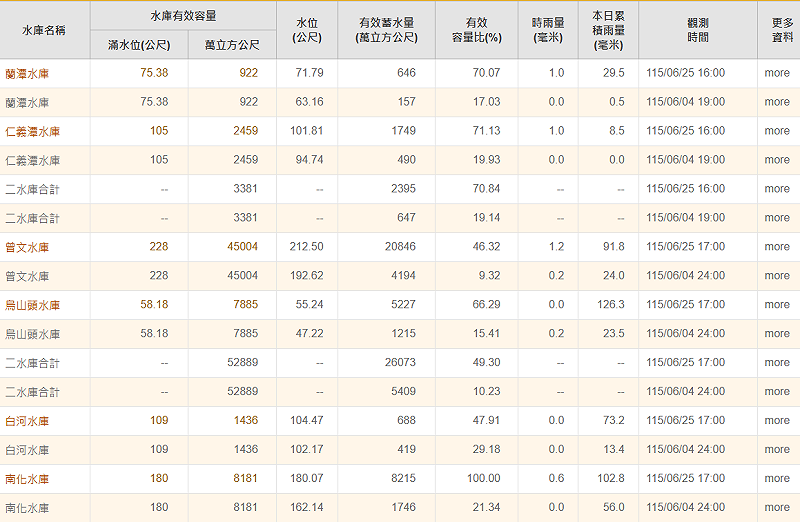This screenshot has width=800, height=522.
Task: Click effective storage value 419
Action: coord(406,450)
